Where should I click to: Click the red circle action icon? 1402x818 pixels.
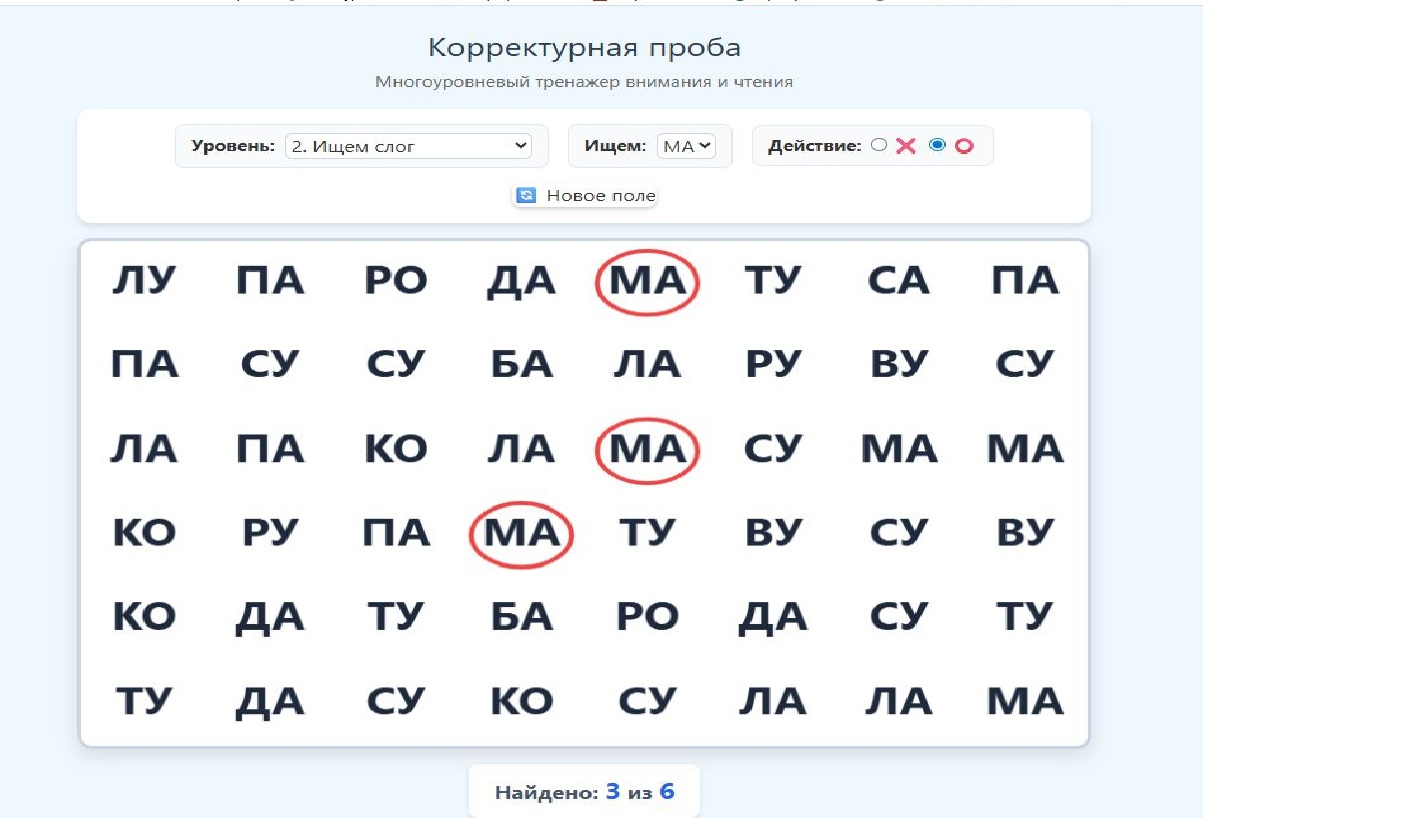(964, 146)
